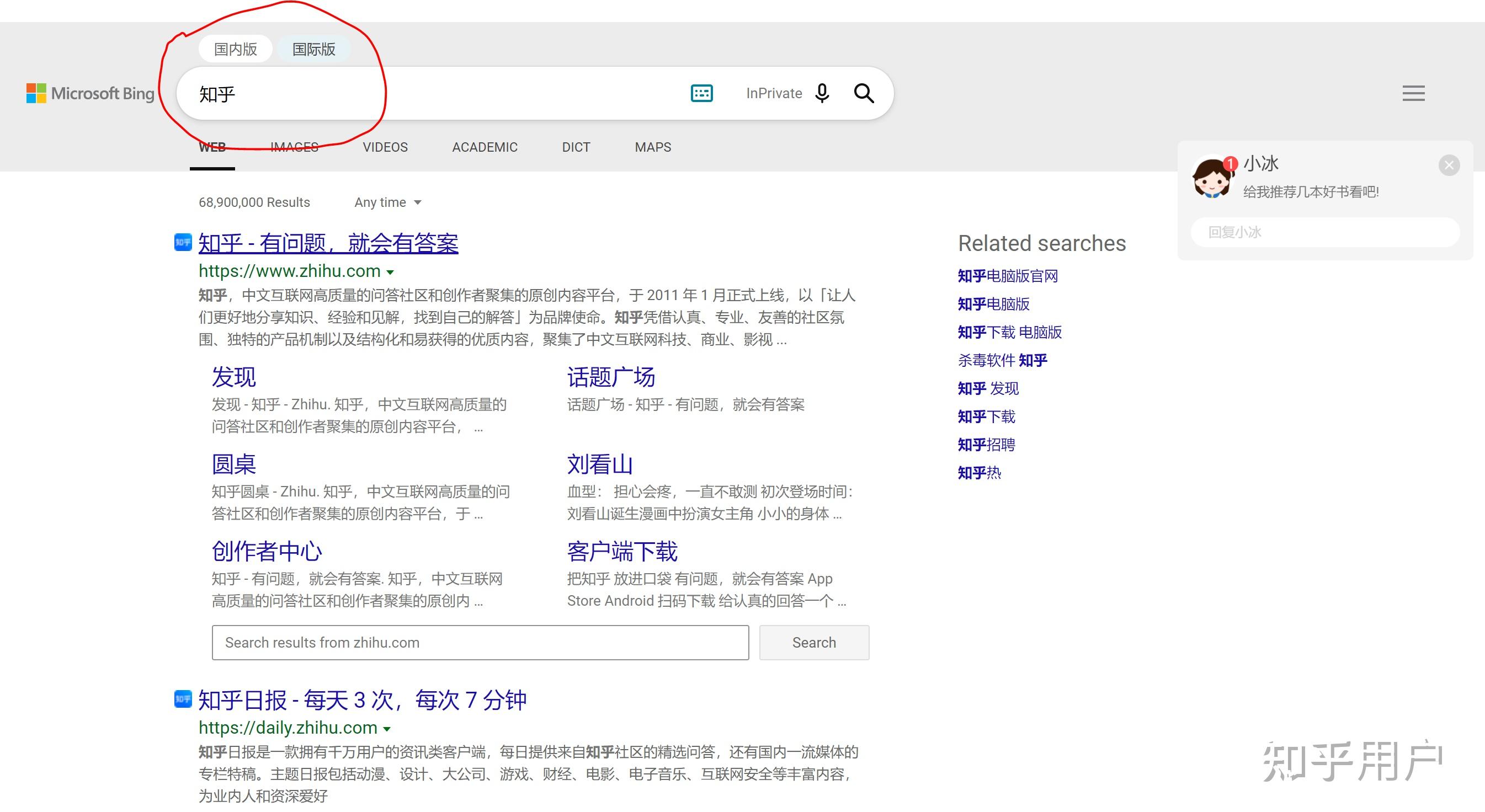Open the 创作者中心 sitelink

[267, 551]
